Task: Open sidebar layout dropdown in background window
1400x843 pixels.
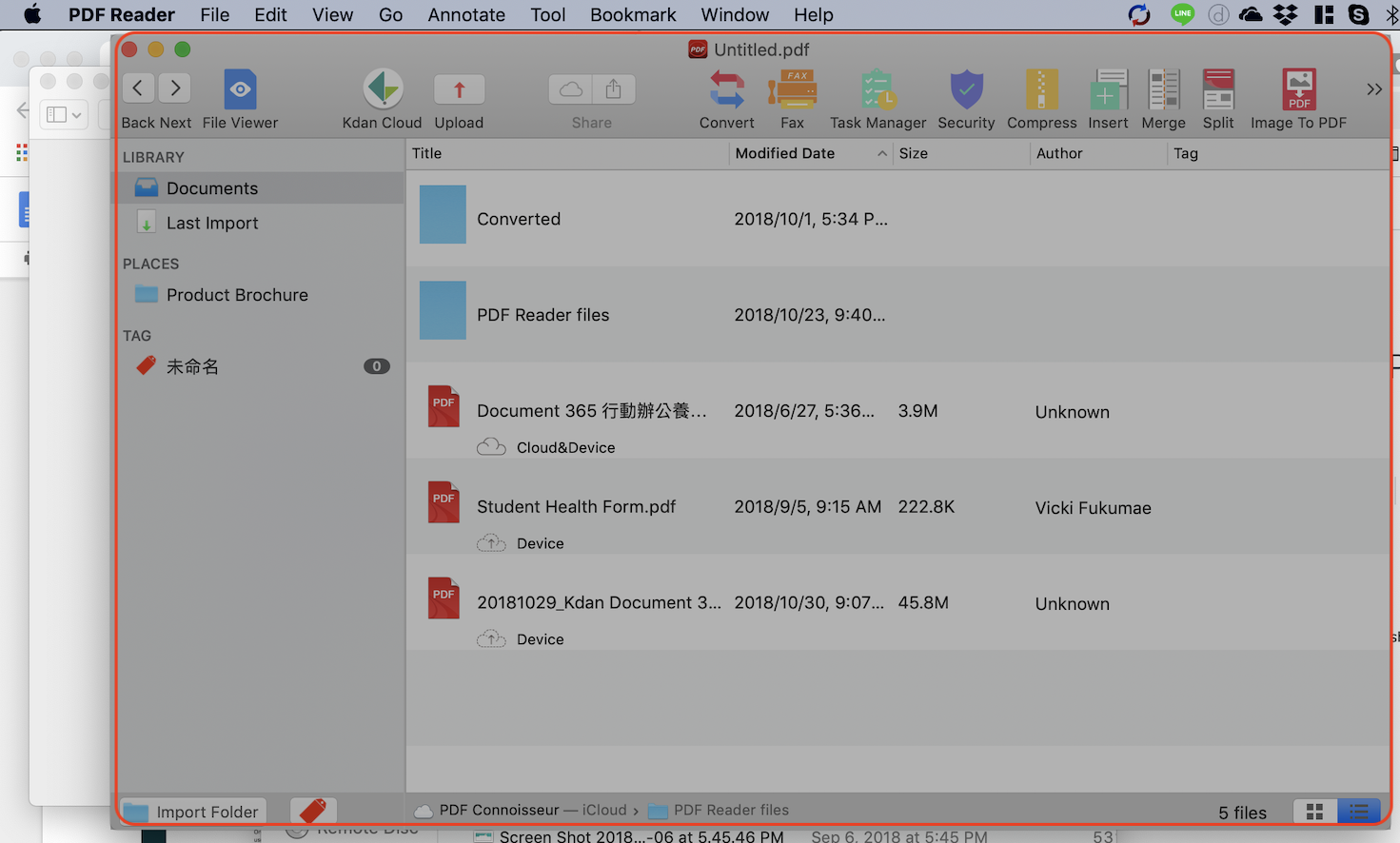Action: [x=64, y=115]
